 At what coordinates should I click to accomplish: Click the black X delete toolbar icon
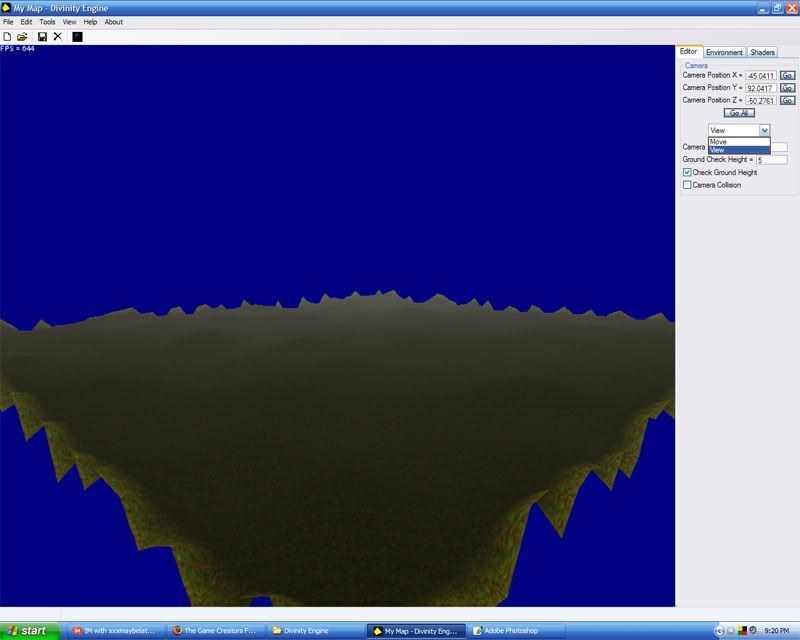tap(57, 37)
